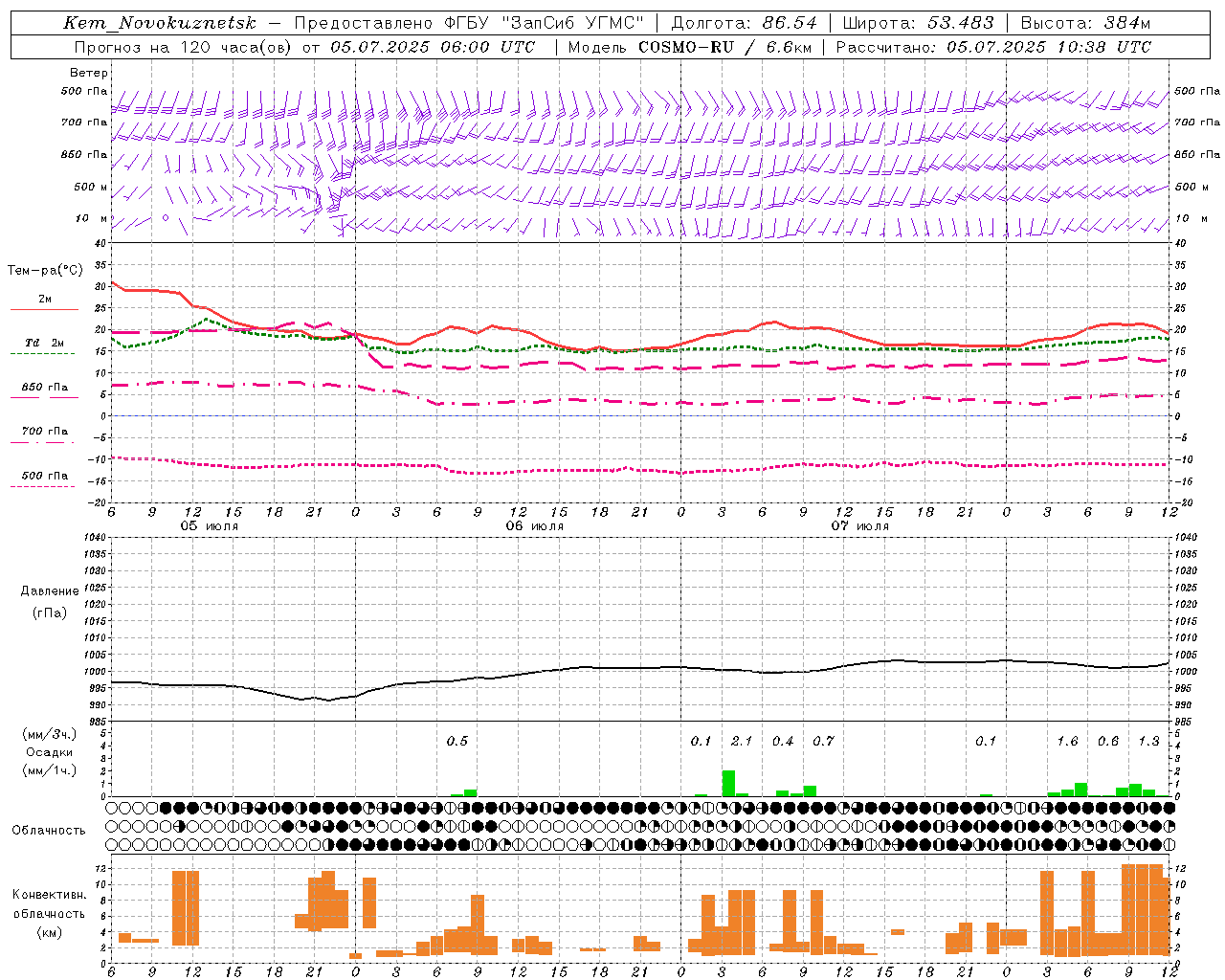This screenshot has height=980, width=1225.
Task: Click the elevation label Высота: 384м
Action: point(1085,23)
